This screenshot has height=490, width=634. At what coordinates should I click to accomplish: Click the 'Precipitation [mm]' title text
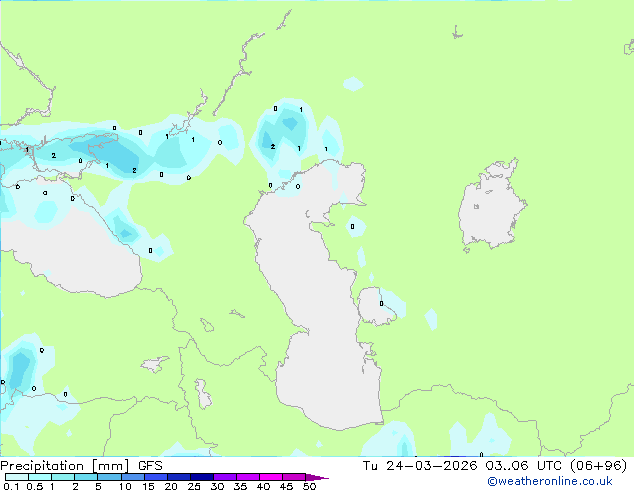click(x=65, y=466)
